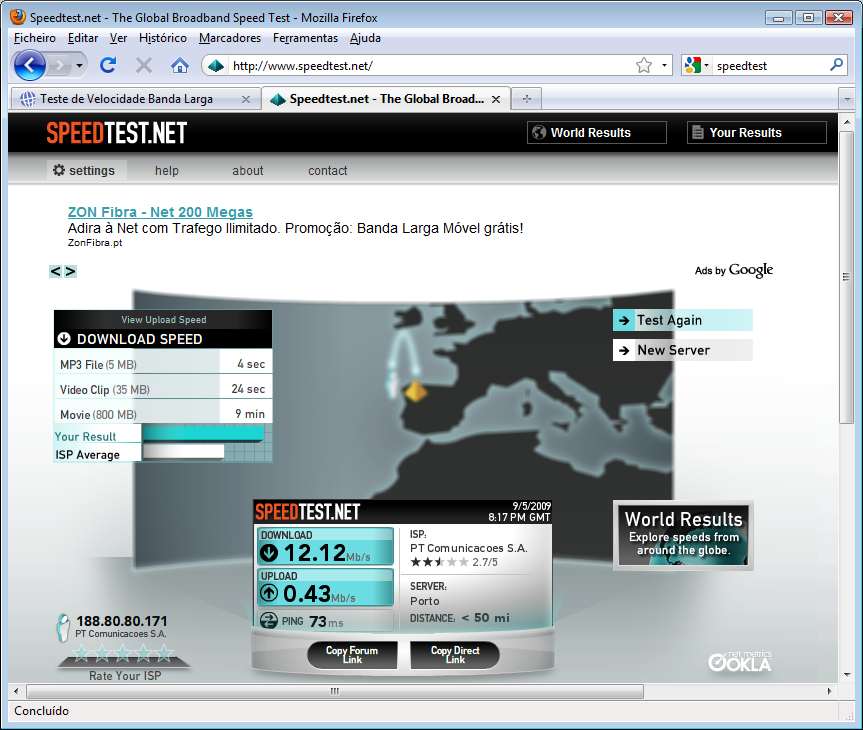
Task: Open the Marcadores menu
Action: [230, 38]
